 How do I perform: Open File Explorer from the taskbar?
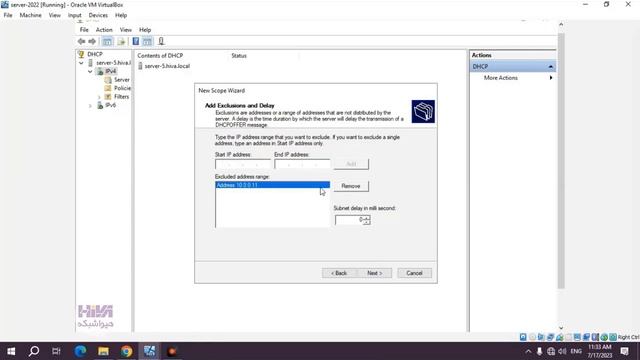coord(103,351)
